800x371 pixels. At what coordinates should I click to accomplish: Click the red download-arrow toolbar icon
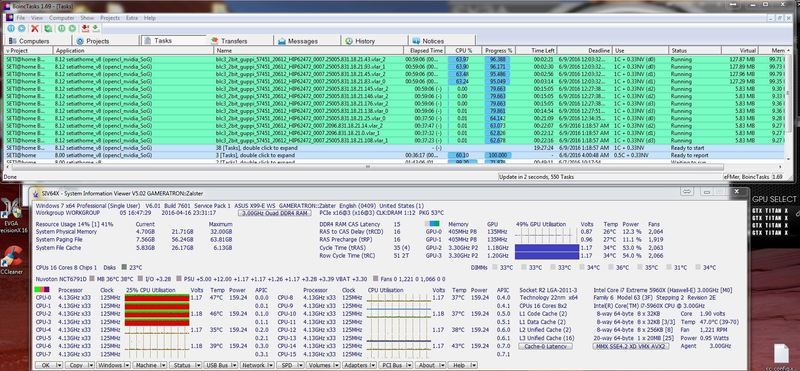86,29
